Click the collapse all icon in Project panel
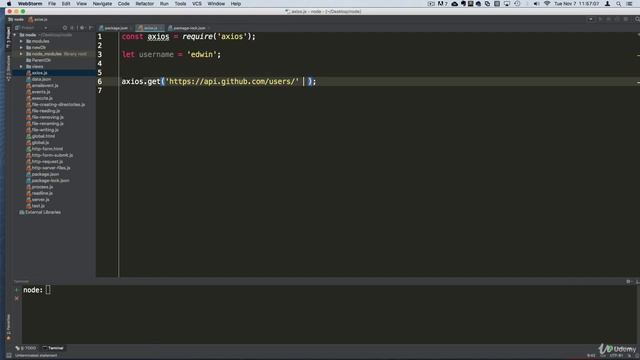The image size is (640, 360). pyautogui.click(x=73, y=28)
